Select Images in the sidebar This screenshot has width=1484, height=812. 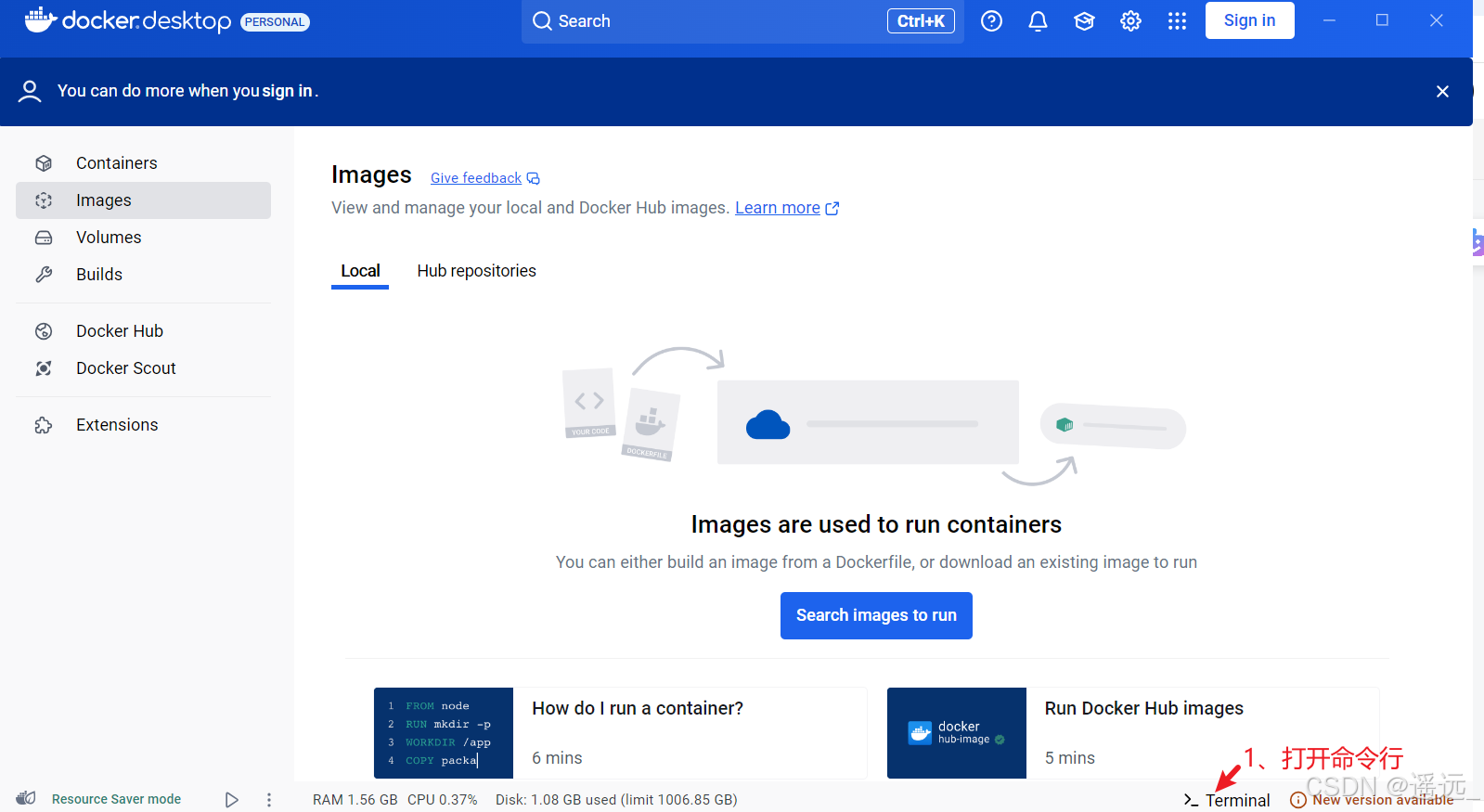pyautogui.click(x=143, y=200)
